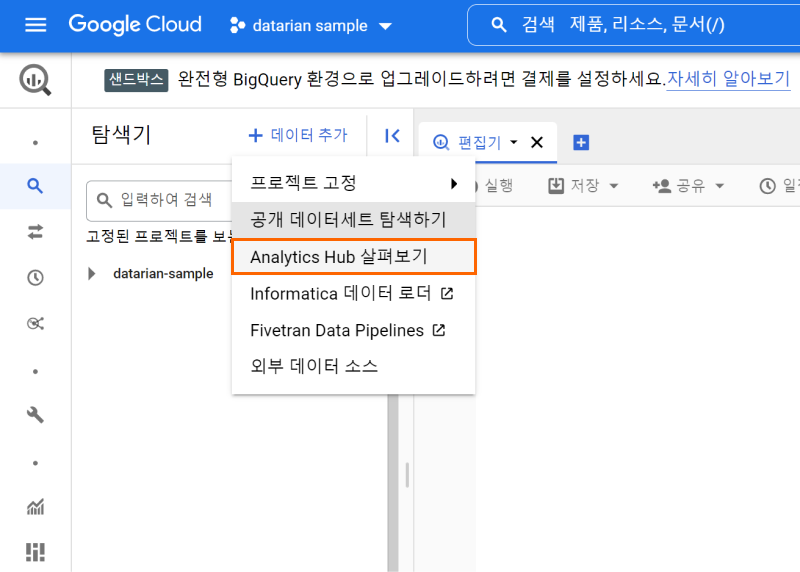Viewport: 800px width, 572px height.
Task: Choose Analytics Hub 살펴보기 menu item
Action: 354,257
